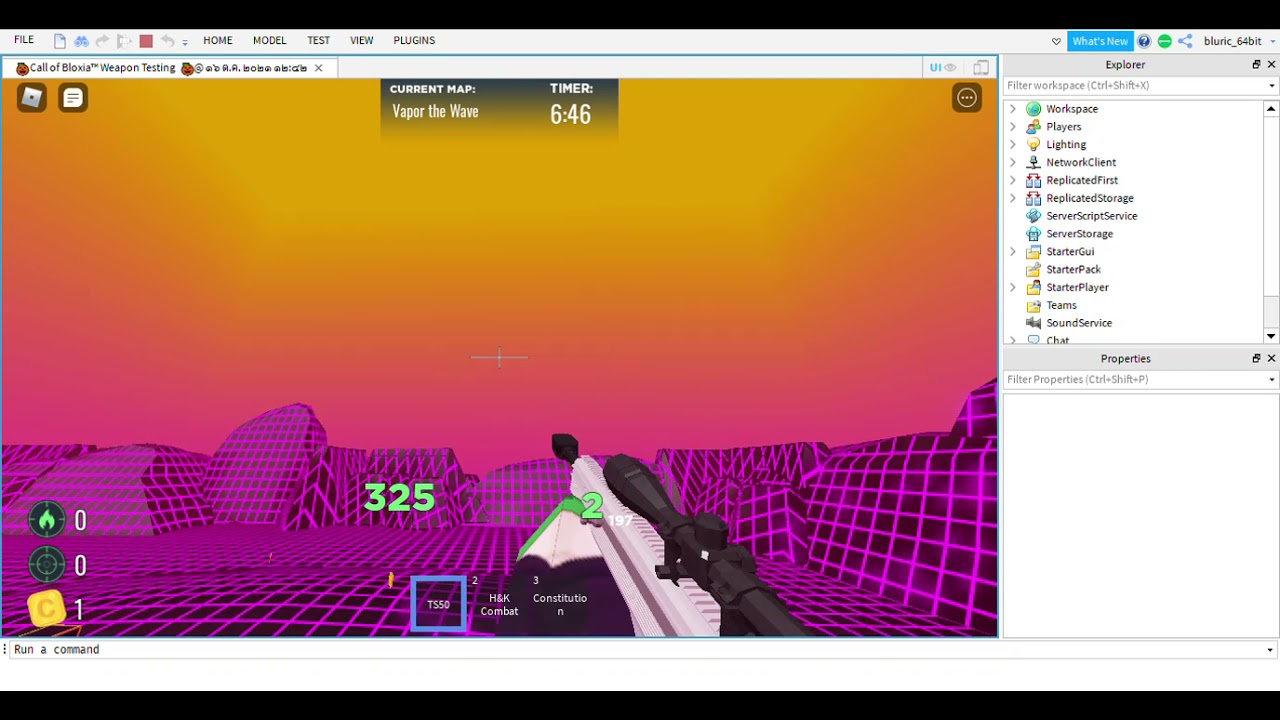The height and width of the screenshot is (720, 1280).
Task: Select the ReplicatedFirst icon
Action: tap(1034, 180)
